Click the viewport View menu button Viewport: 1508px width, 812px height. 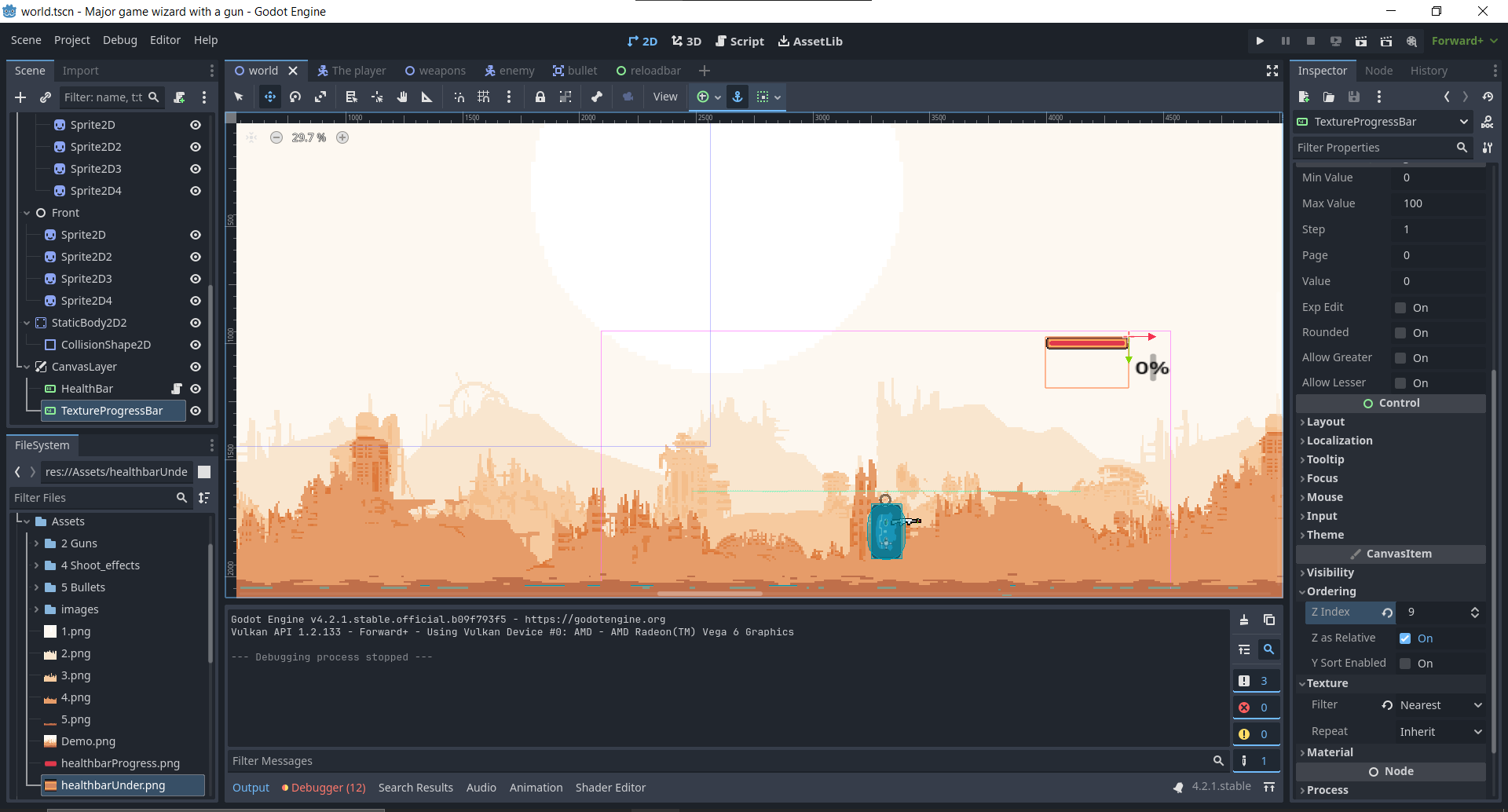pyautogui.click(x=664, y=97)
